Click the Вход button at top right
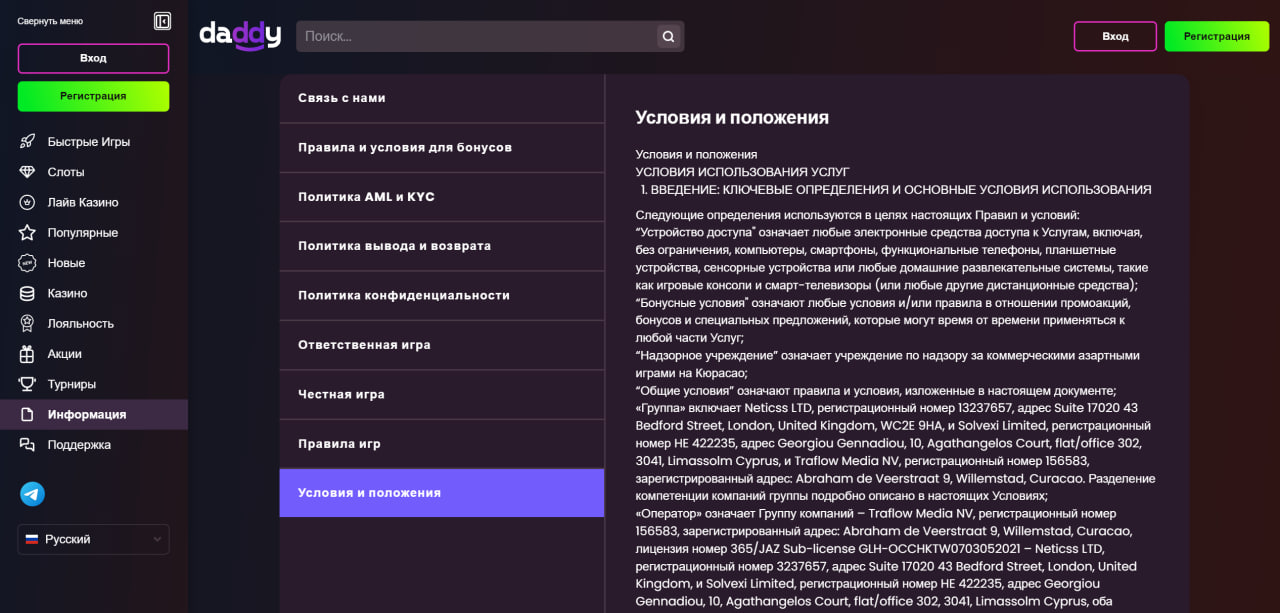This screenshot has width=1280, height=613. click(1114, 35)
